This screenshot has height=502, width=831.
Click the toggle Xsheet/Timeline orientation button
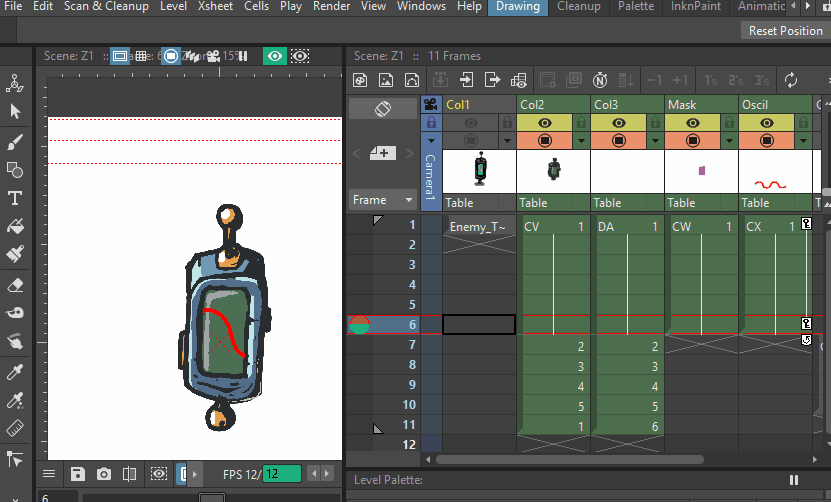(382, 108)
